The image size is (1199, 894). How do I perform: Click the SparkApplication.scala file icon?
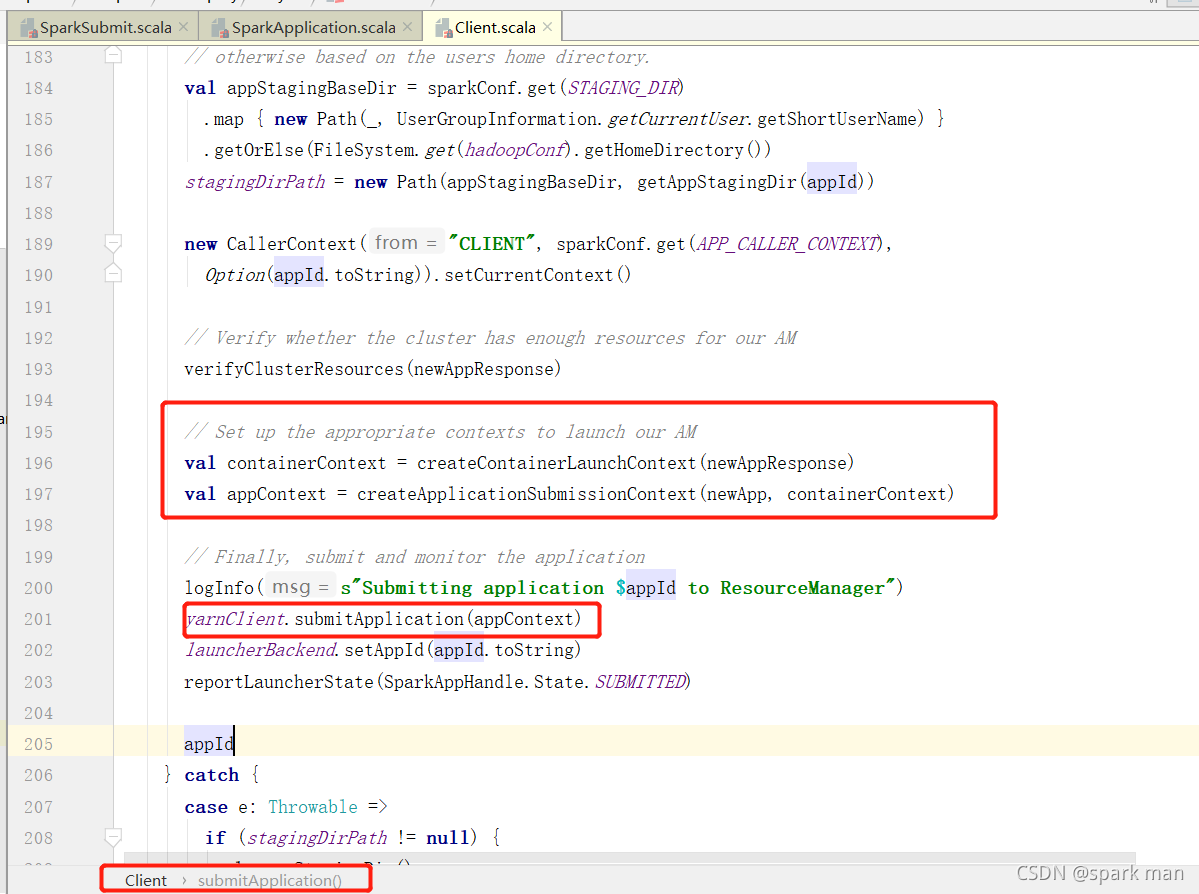click(x=220, y=28)
